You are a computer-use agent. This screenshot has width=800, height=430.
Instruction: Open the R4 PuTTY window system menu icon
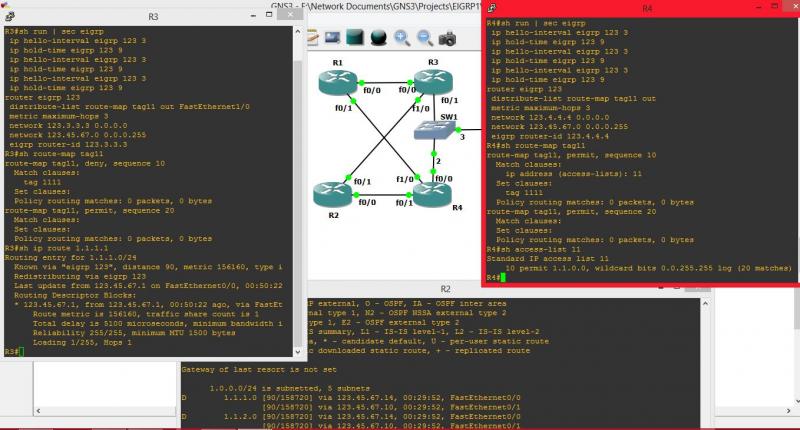(x=492, y=8)
